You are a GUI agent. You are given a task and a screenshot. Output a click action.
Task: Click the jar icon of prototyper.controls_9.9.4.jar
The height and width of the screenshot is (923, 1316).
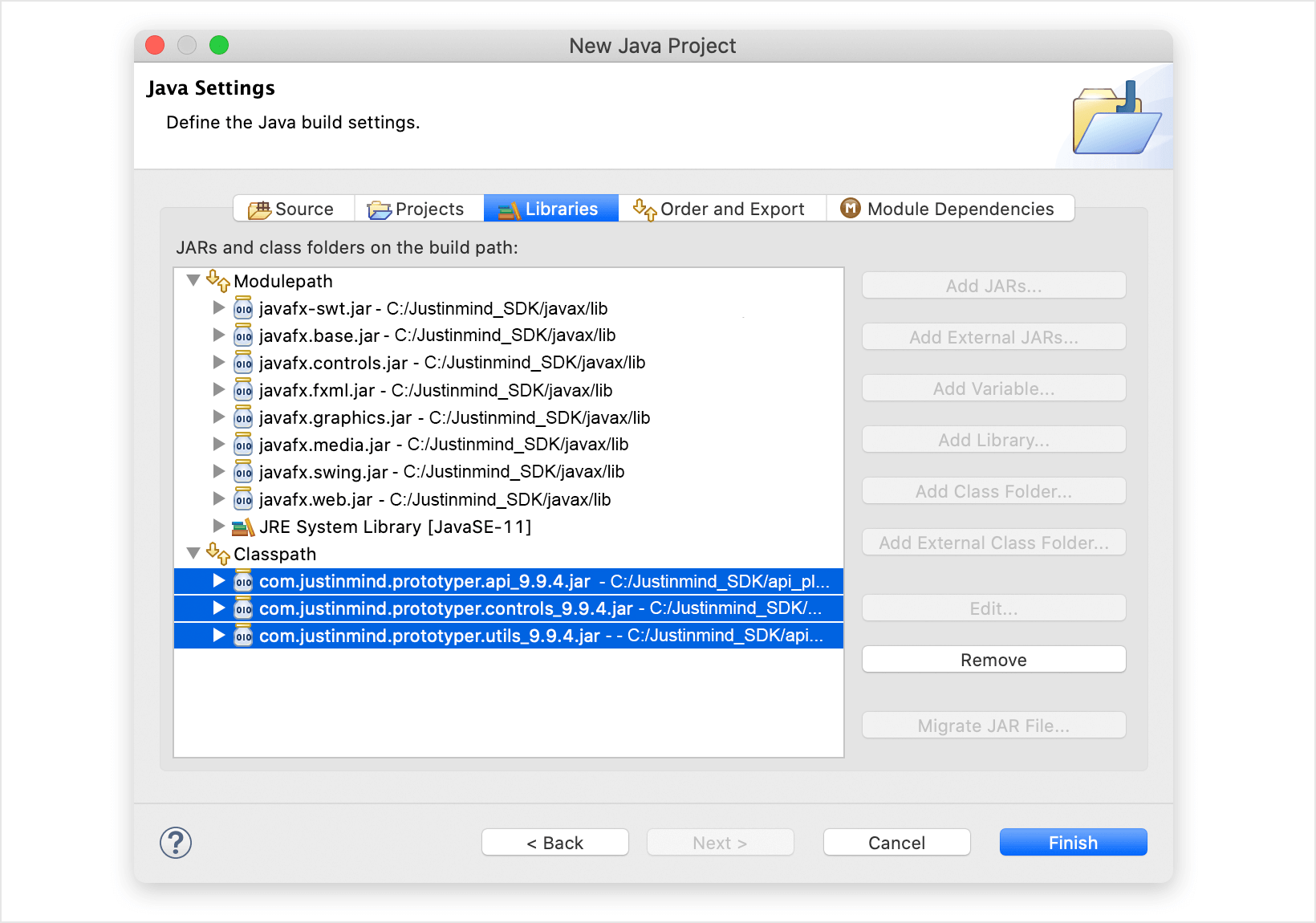point(243,608)
